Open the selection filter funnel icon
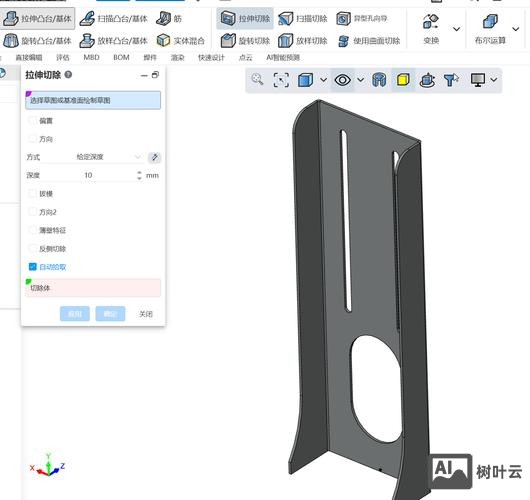The height and width of the screenshot is (500, 530). point(451,80)
